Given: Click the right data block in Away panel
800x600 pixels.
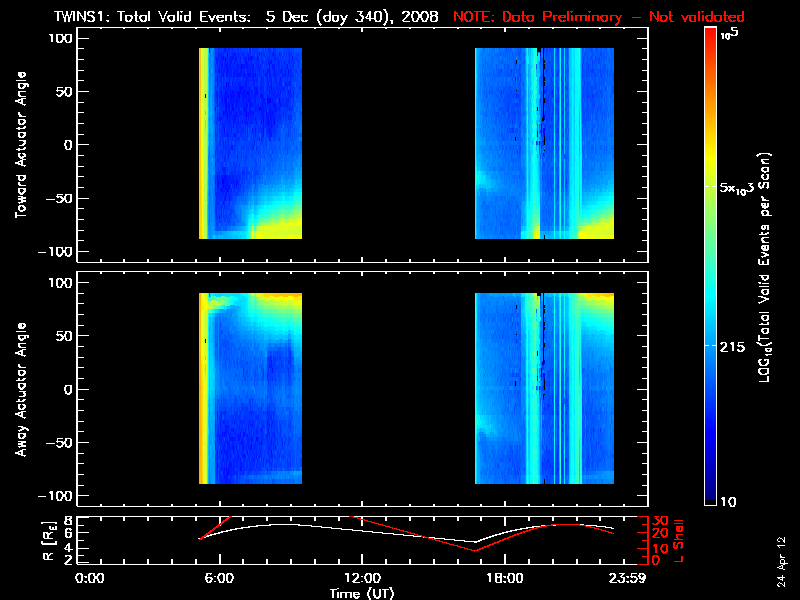Looking at the screenshot, I should click(x=544, y=388).
